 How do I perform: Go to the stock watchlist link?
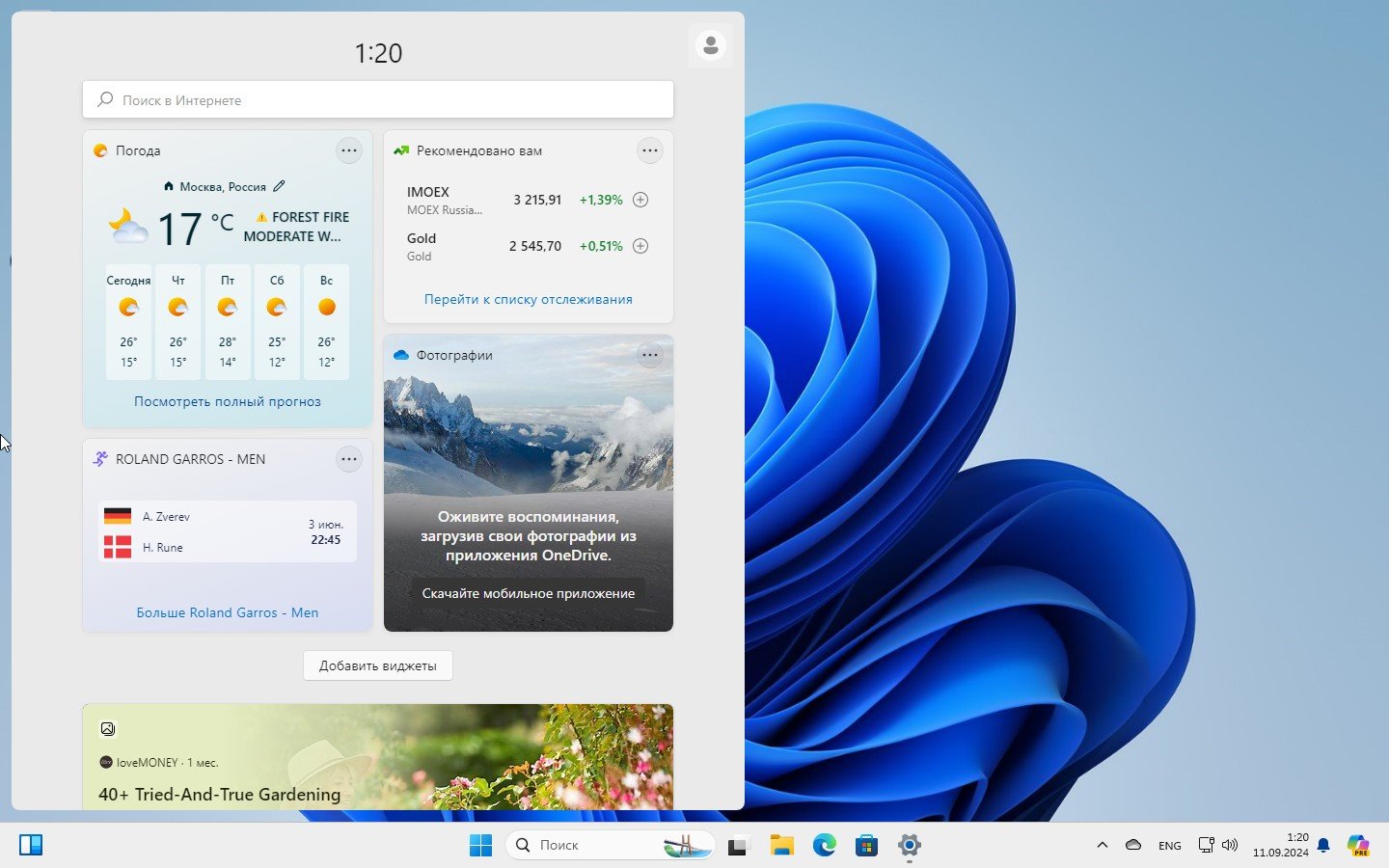pyautogui.click(x=529, y=299)
